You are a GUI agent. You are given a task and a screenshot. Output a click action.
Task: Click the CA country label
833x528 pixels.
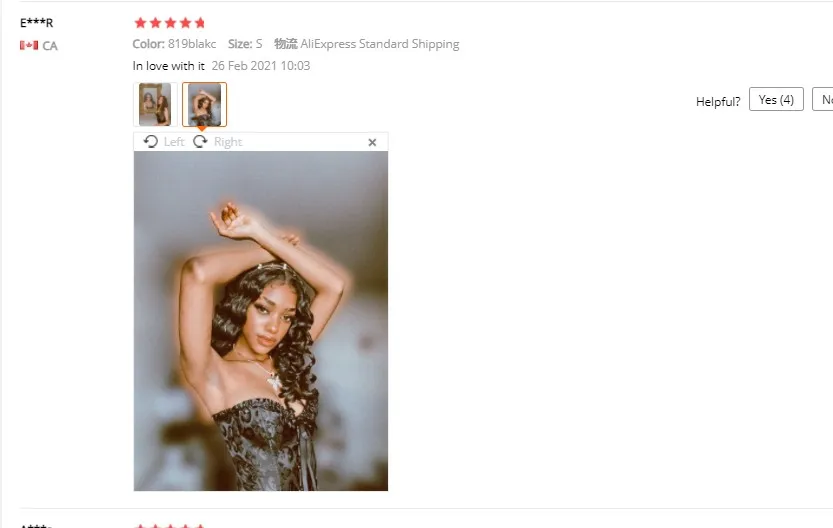50,46
